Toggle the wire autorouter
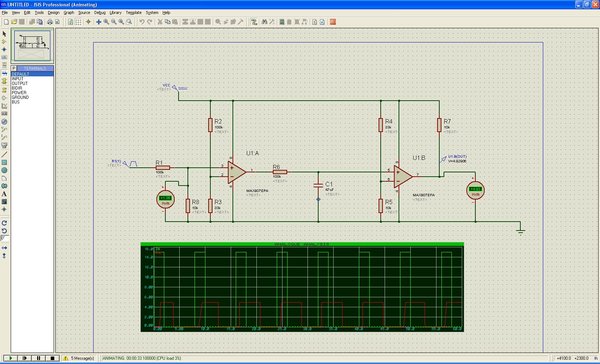This screenshot has height=364, width=600. (x=254, y=22)
